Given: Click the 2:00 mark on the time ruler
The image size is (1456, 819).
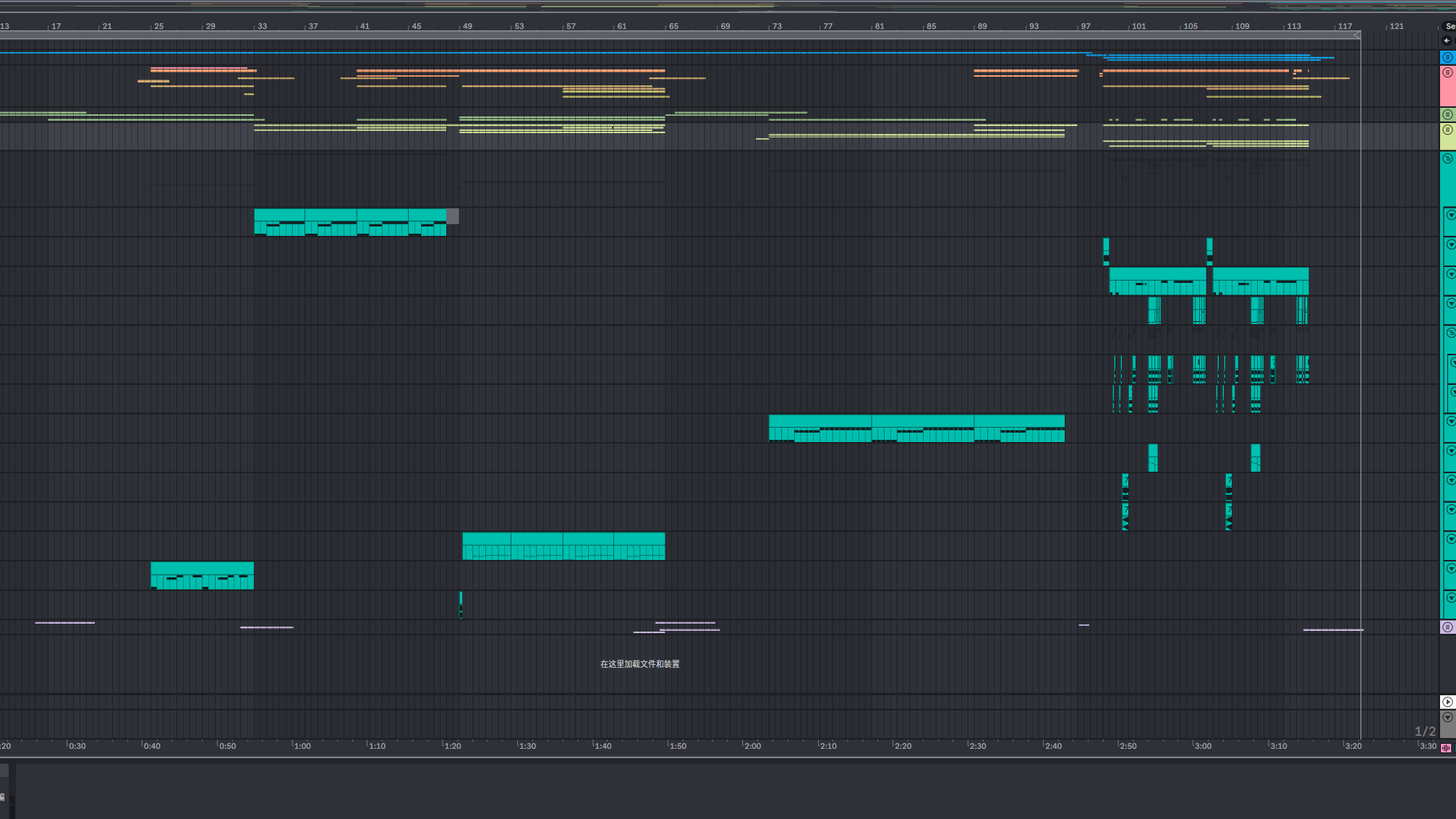Looking at the screenshot, I should [752, 746].
